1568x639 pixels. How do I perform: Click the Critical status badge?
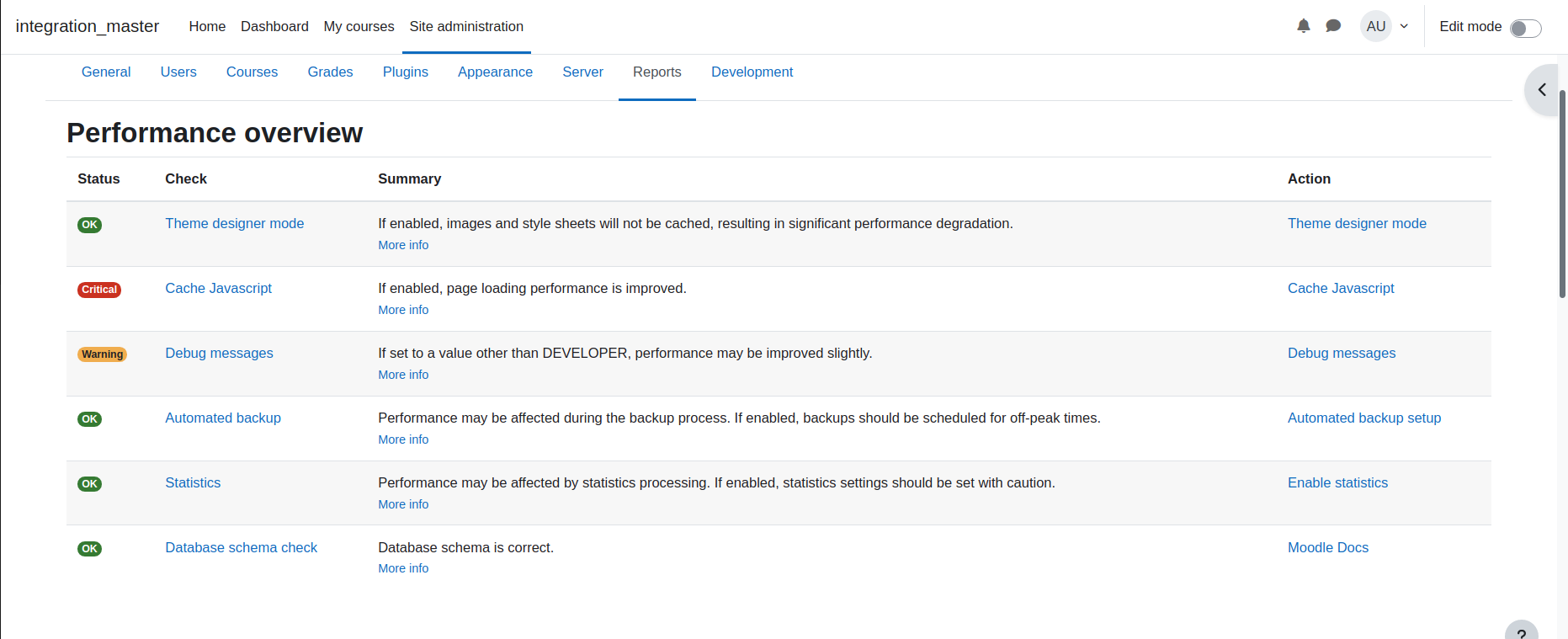click(99, 290)
